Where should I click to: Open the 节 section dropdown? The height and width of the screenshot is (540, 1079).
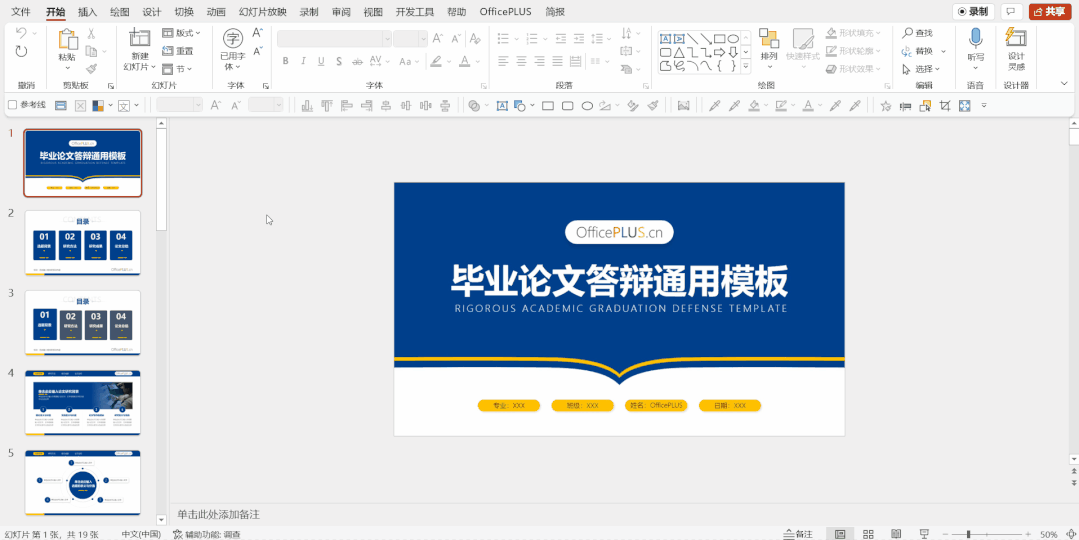tap(177, 69)
